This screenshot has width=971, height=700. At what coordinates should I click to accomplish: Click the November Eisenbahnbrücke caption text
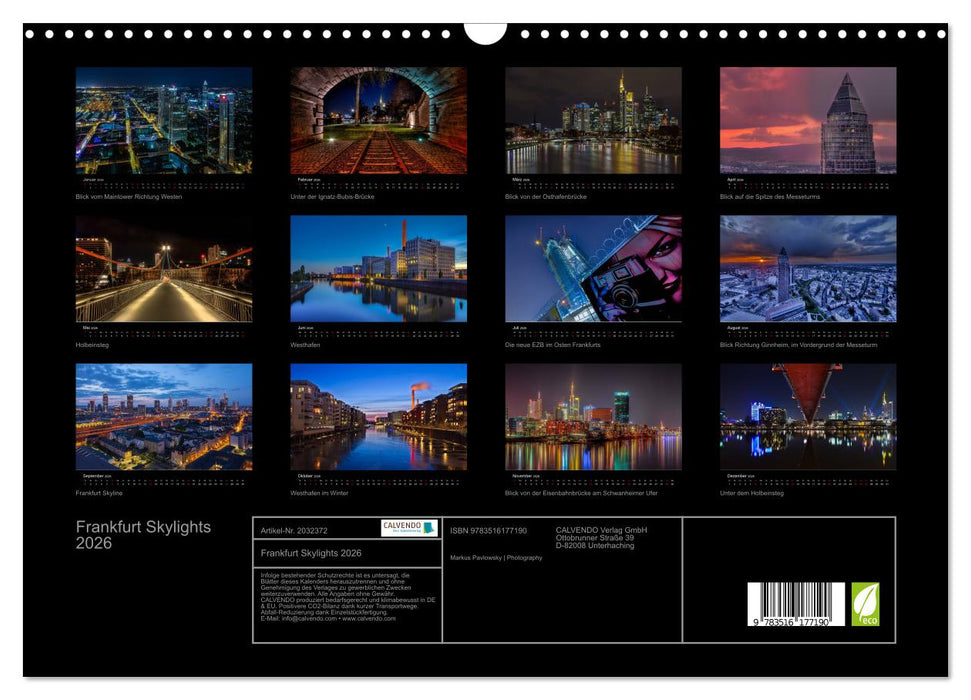click(584, 490)
